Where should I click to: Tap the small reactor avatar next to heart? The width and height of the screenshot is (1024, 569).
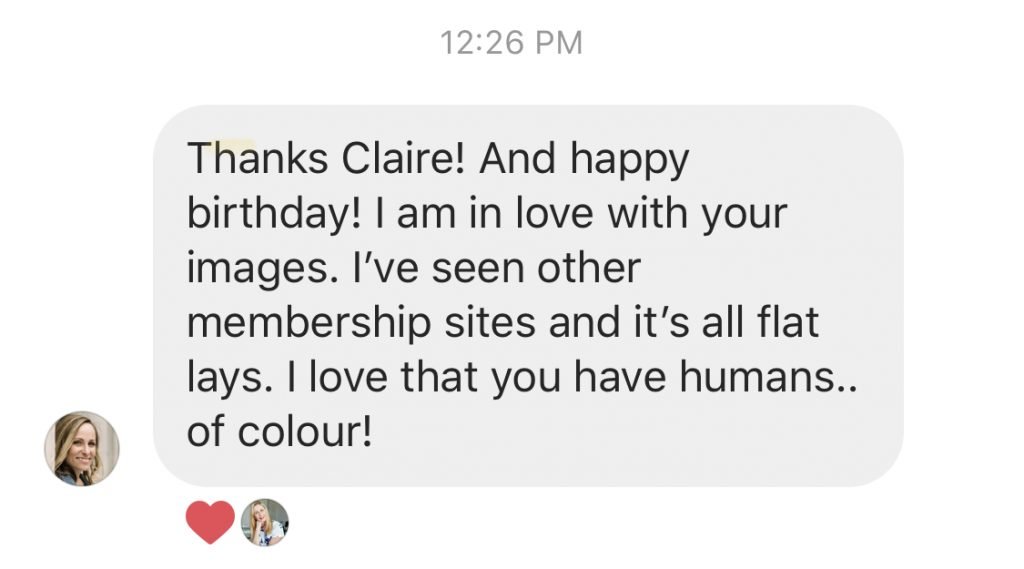pyautogui.click(x=265, y=522)
